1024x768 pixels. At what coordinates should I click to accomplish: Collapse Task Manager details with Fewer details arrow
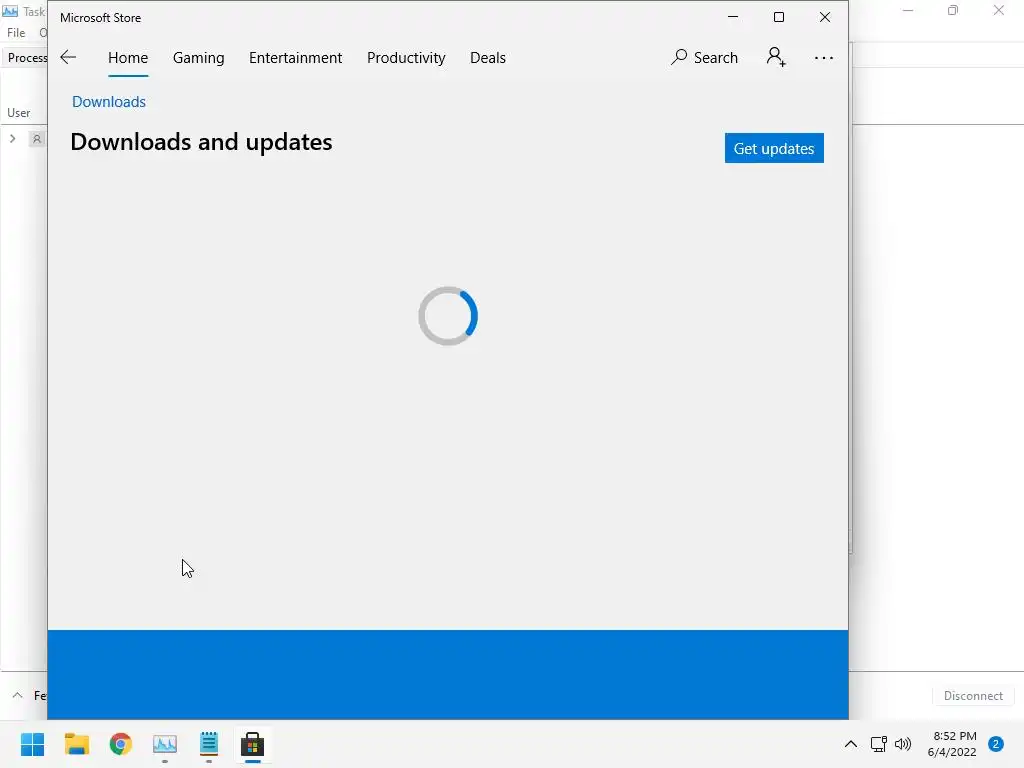click(x=18, y=696)
